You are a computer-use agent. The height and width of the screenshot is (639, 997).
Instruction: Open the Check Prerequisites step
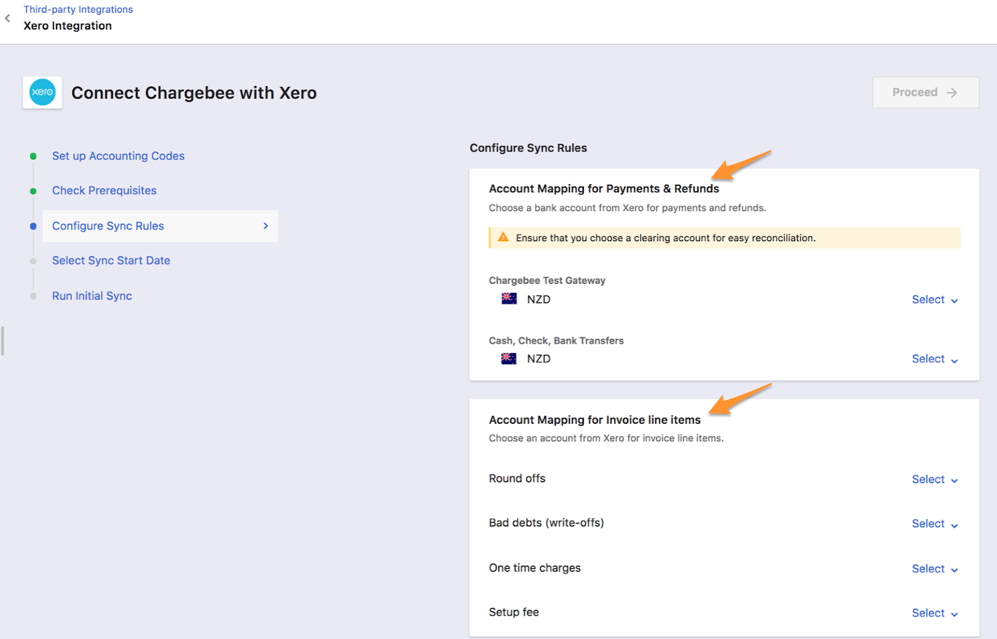[104, 191]
